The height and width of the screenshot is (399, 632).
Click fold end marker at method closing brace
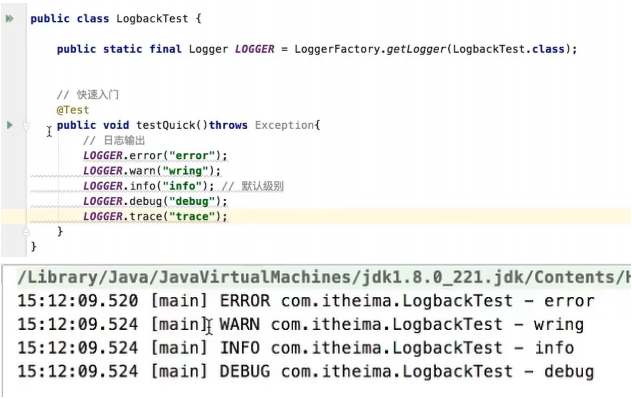tap(26, 232)
